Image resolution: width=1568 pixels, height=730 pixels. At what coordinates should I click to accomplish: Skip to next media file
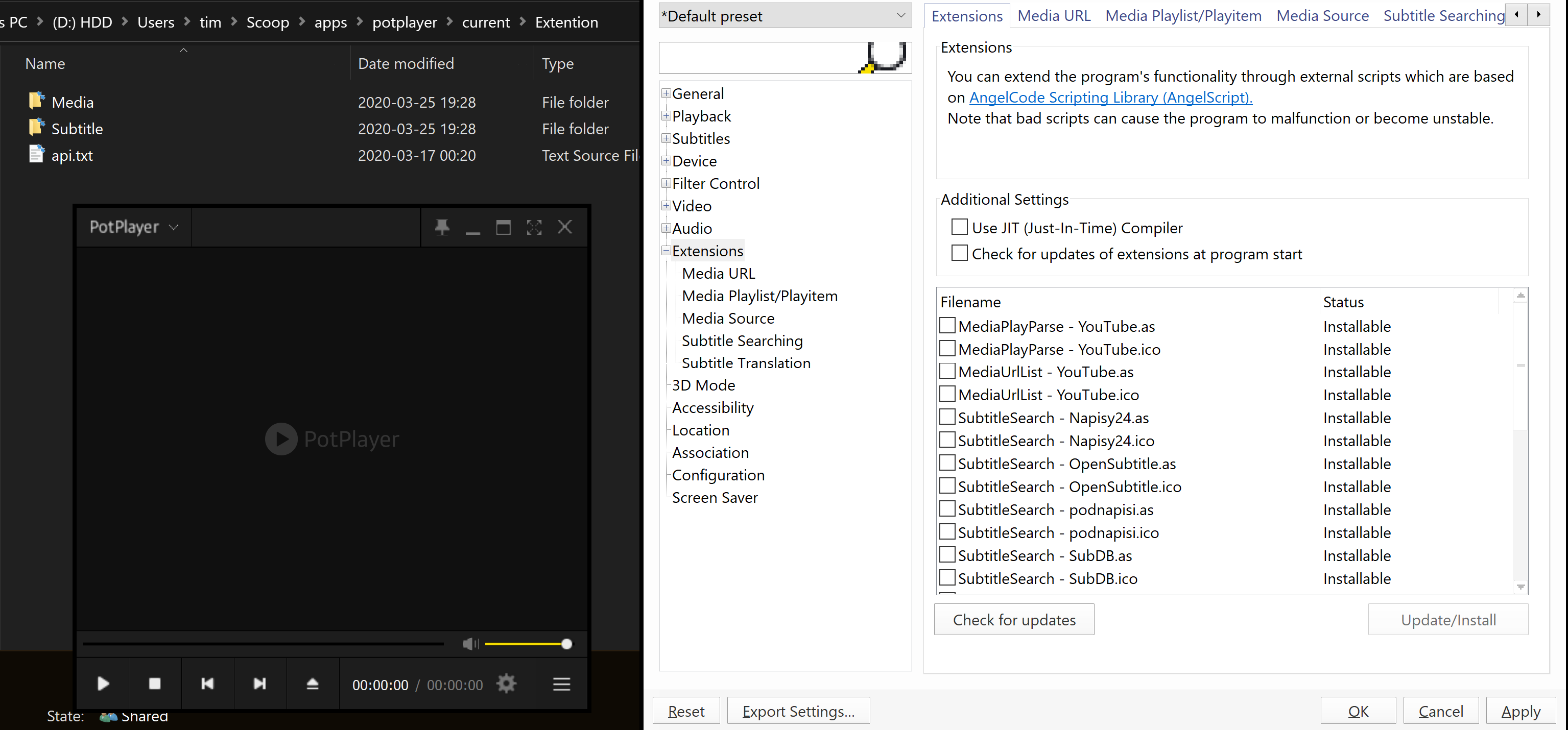coord(260,683)
